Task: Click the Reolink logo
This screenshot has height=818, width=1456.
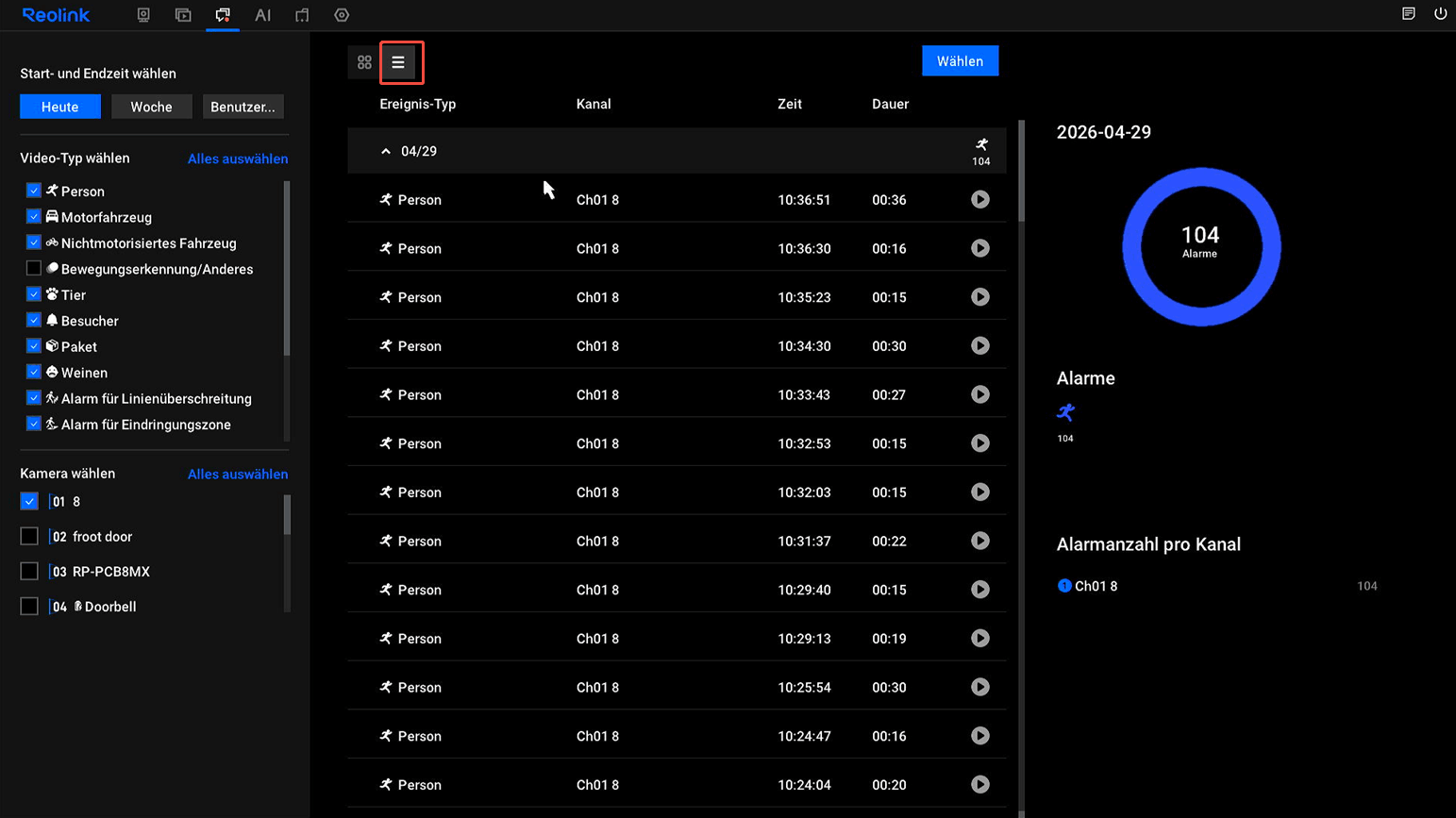Action: tap(57, 15)
